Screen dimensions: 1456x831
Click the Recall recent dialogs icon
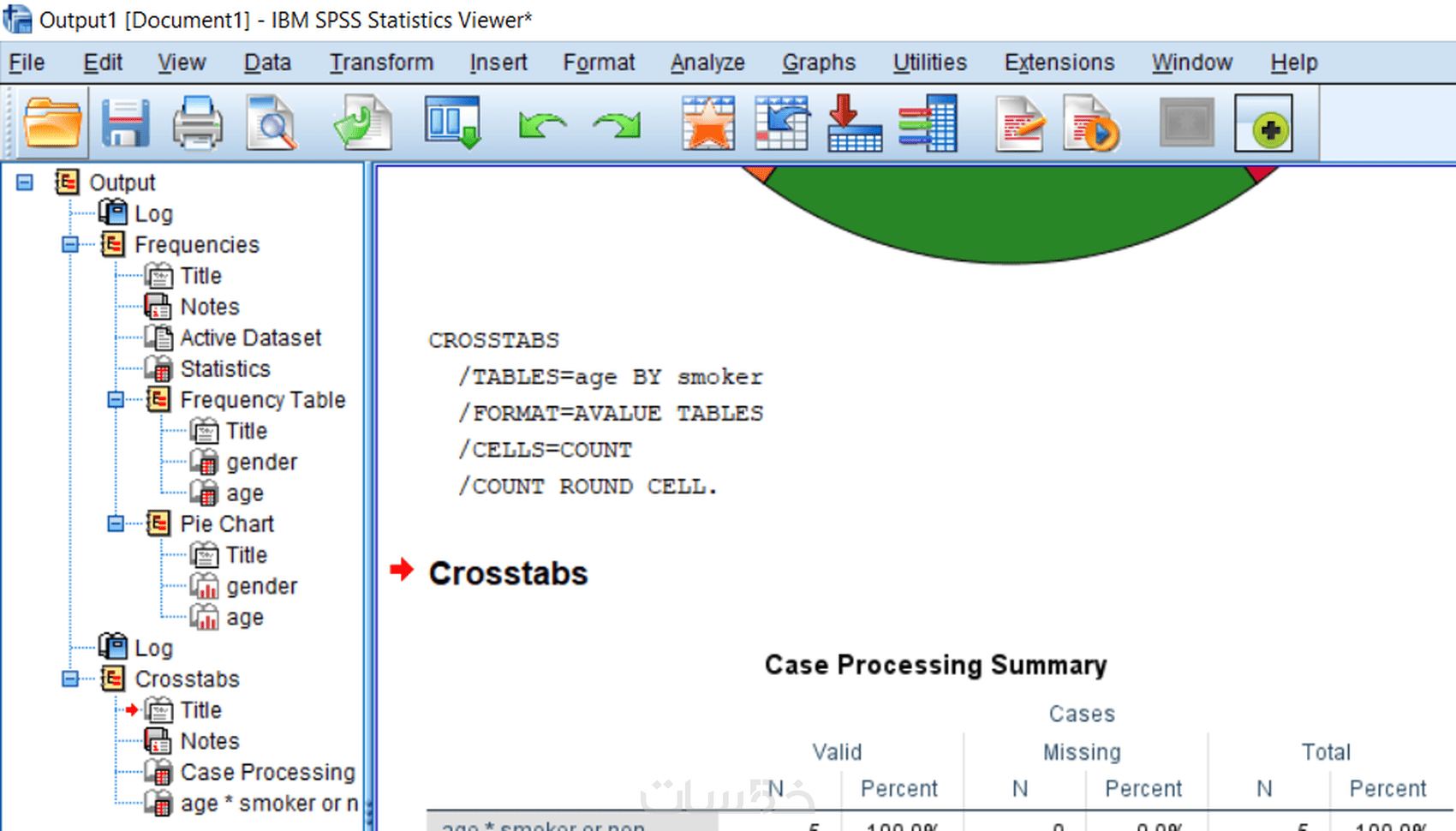point(453,124)
